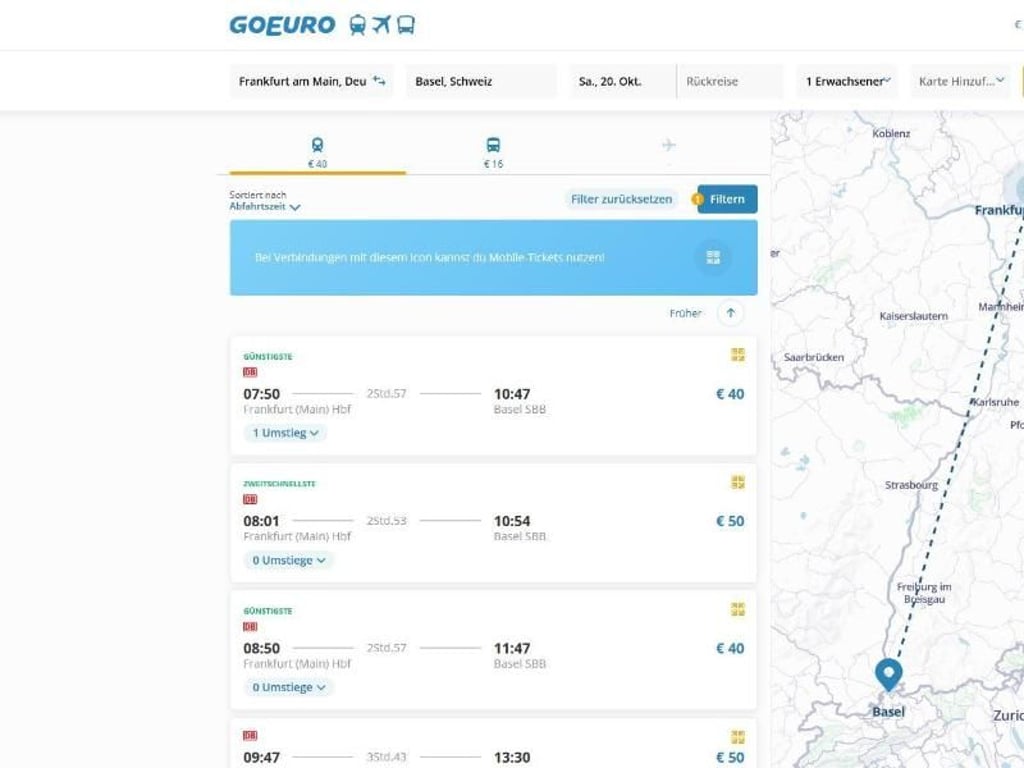The image size is (1024, 768).
Task: Click DB logo on the 09:47 trip
Action: coord(250,735)
